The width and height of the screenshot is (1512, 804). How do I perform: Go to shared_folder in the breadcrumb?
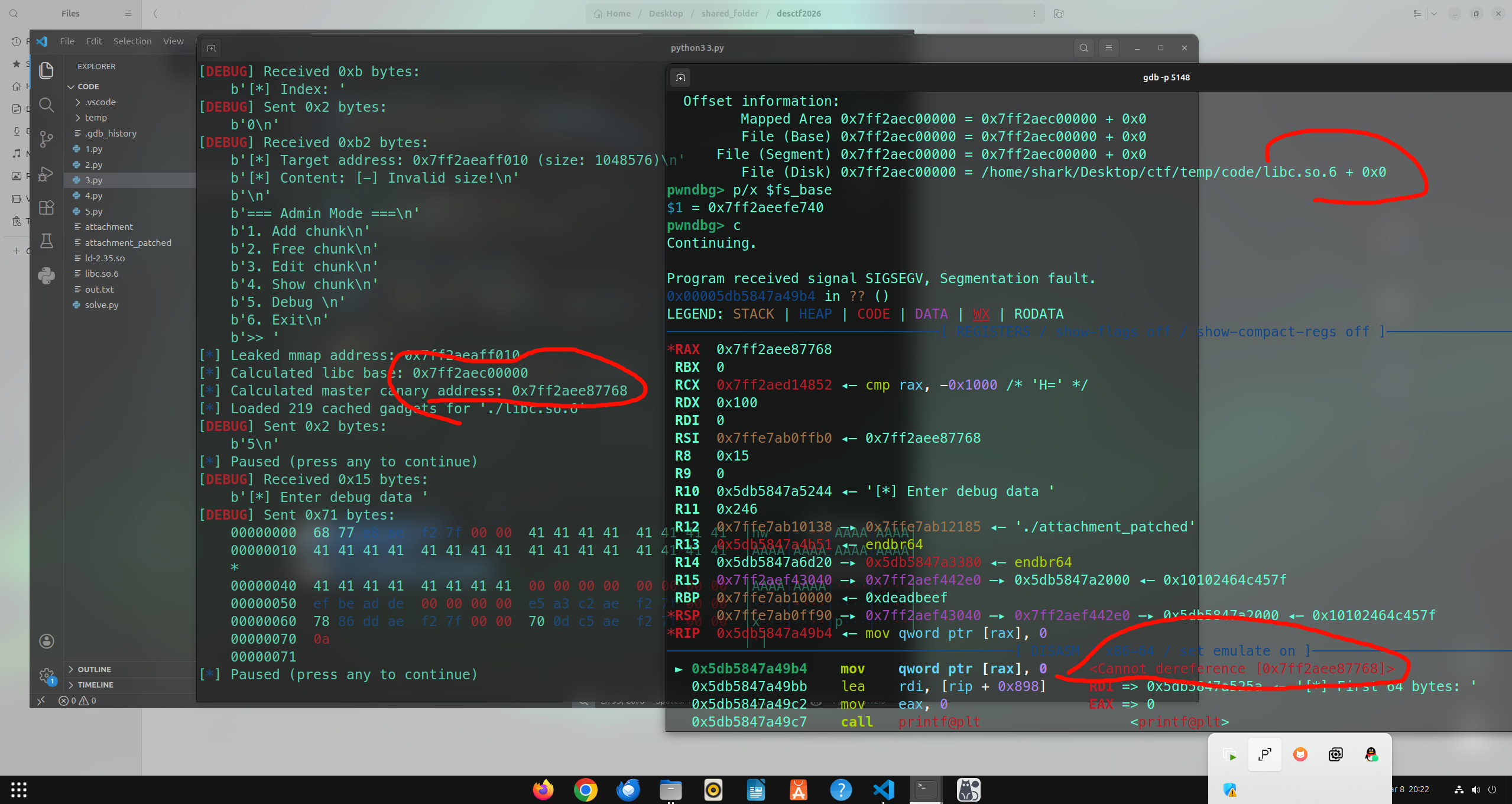[x=729, y=14]
